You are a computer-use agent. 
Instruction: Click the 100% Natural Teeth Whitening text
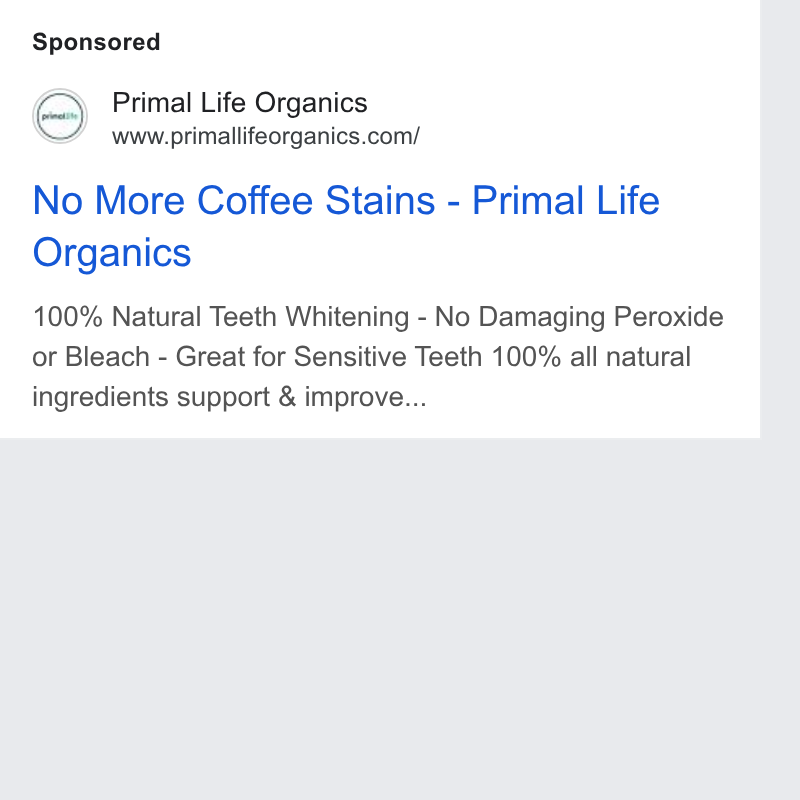pyautogui.click(x=220, y=317)
